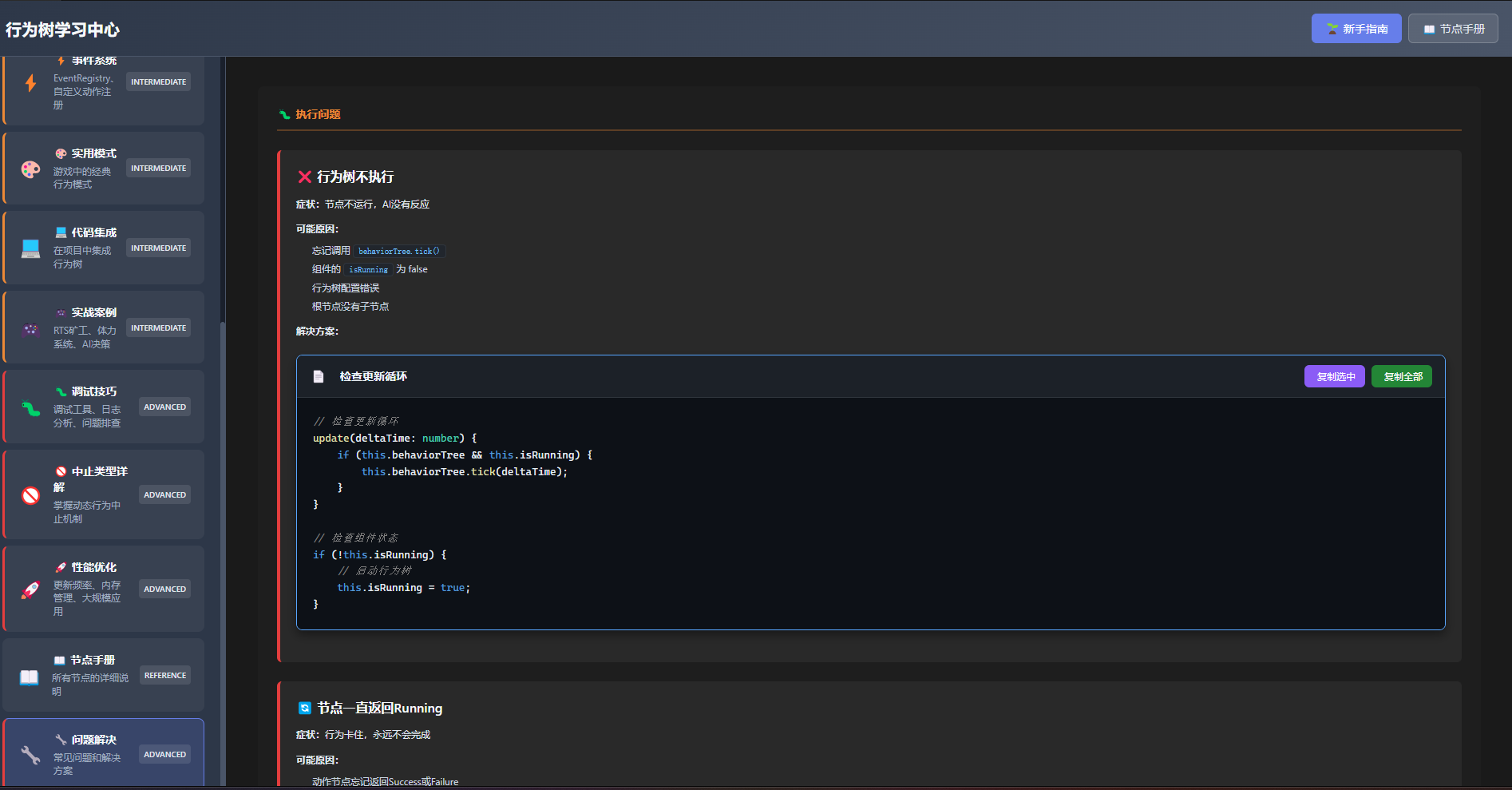Click the 节点一直返回Running heading

coord(380,708)
